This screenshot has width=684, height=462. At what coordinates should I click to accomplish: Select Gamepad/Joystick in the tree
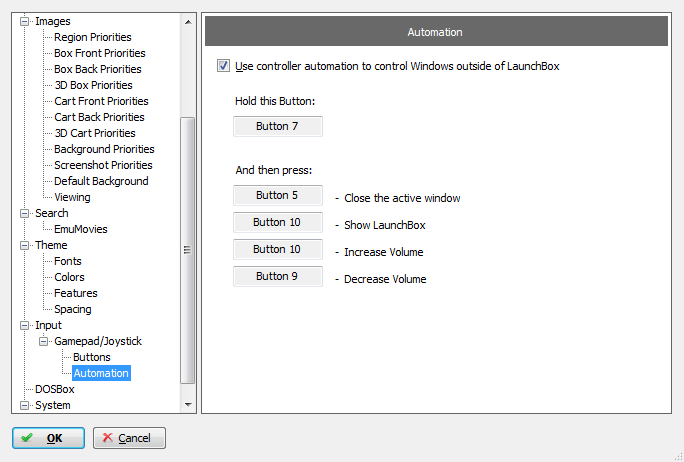coord(98,341)
